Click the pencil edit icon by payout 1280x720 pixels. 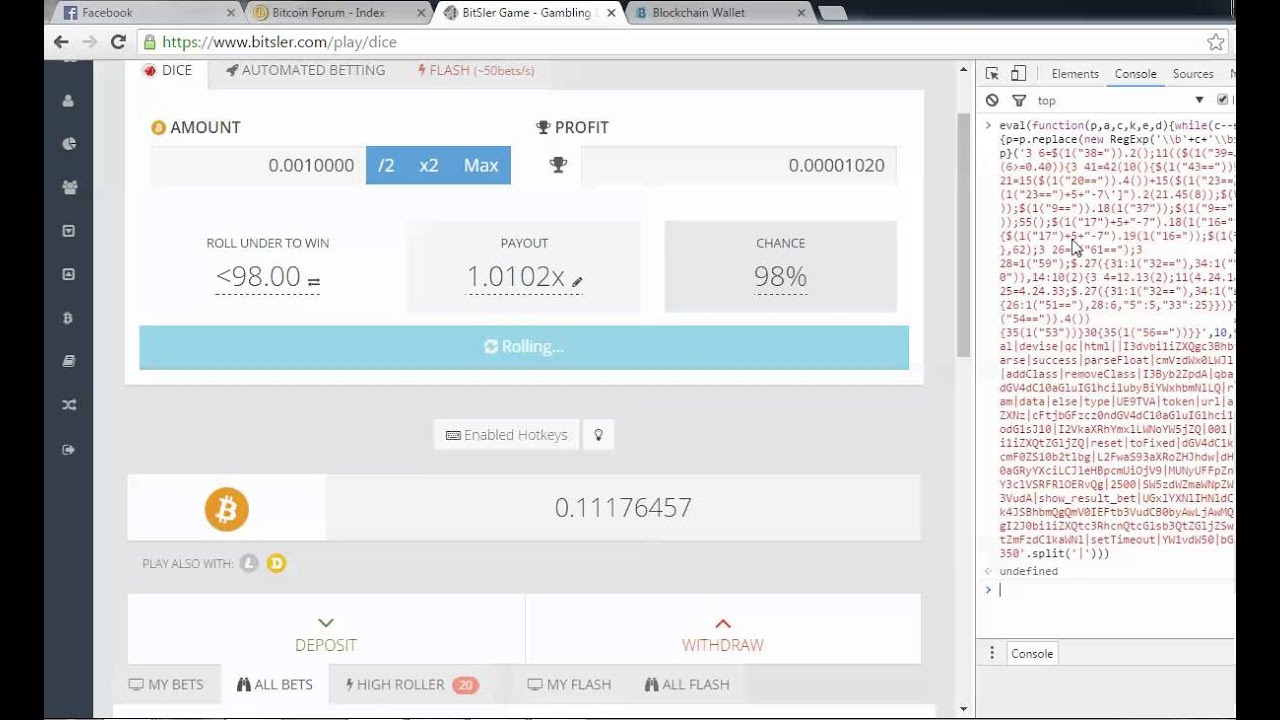(x=577, y=281)
